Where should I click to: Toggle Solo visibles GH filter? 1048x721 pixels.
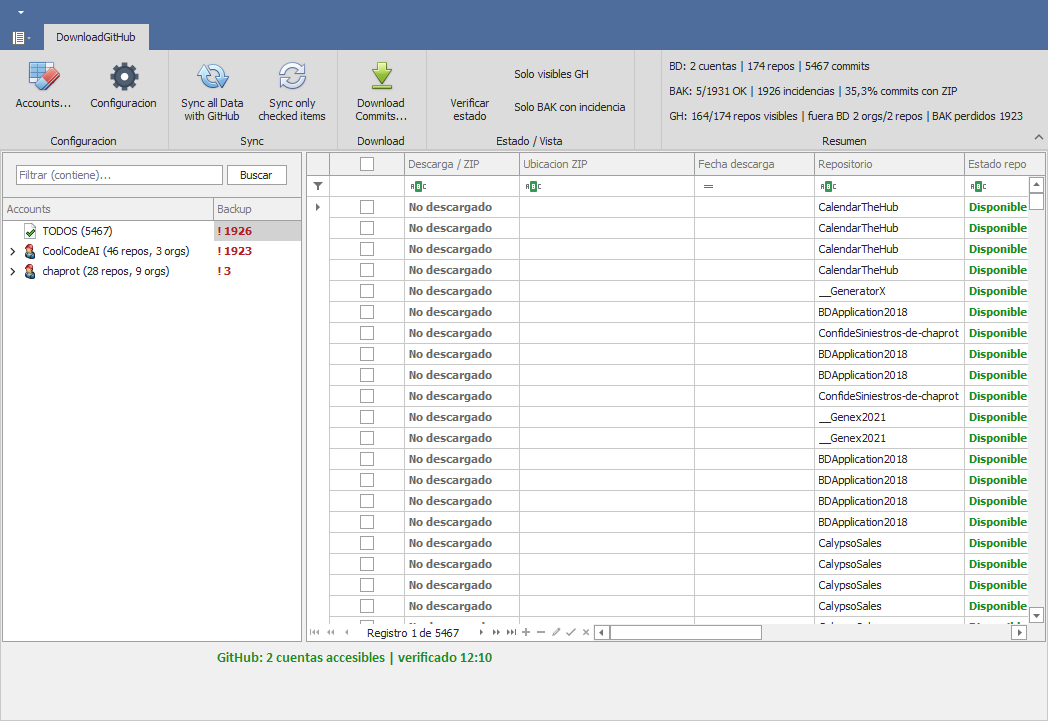[551, 74]
